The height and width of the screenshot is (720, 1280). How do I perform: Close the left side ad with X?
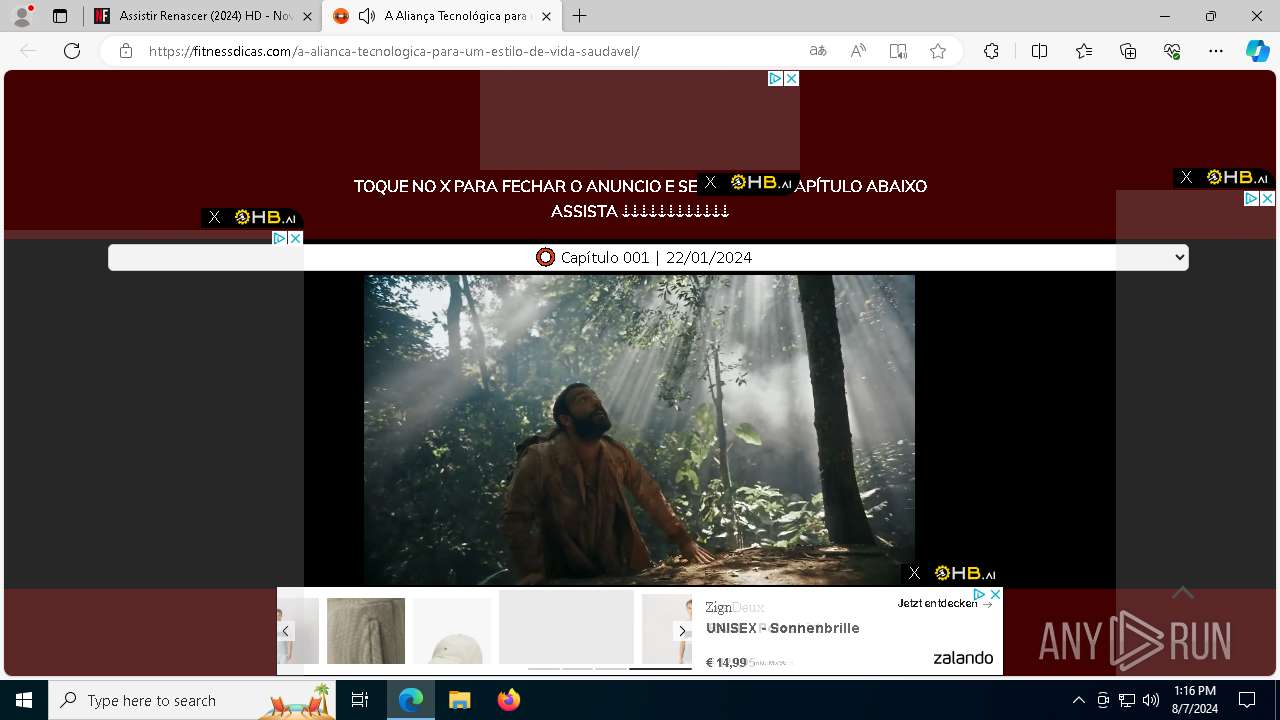[296, 238]
